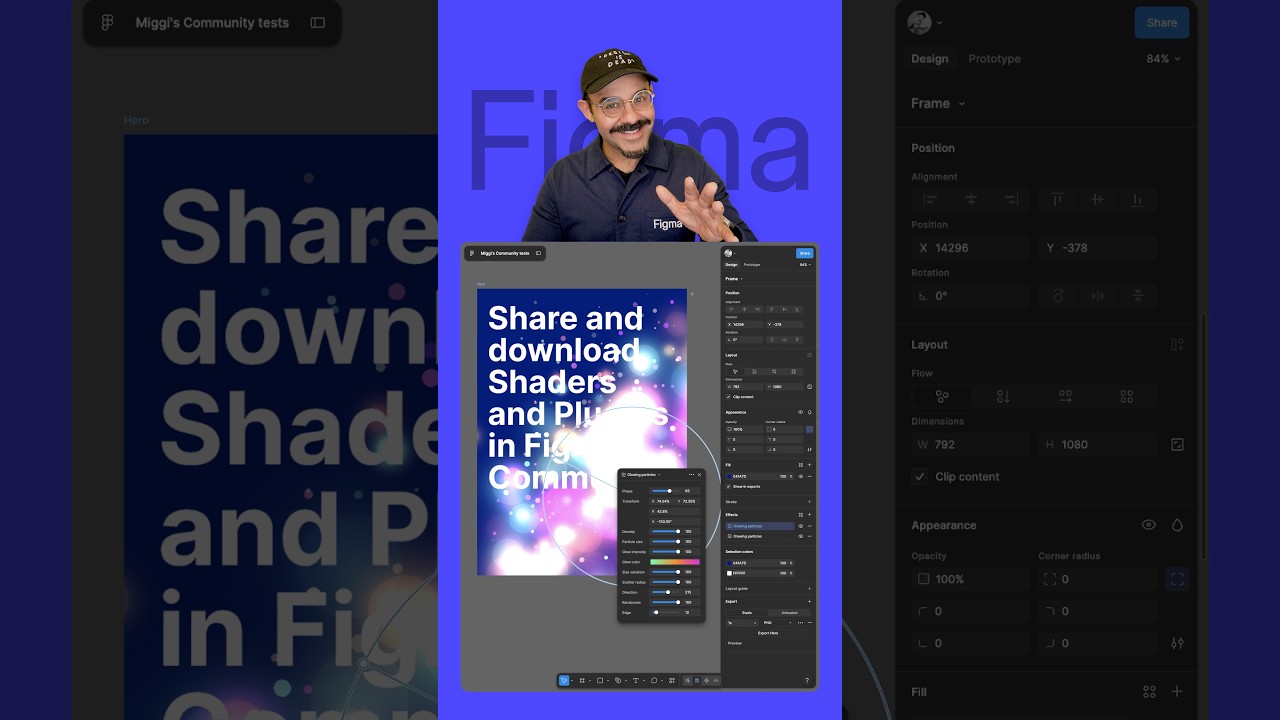The image size is (1280, 720).
Task: Switch to Animated export tab in inset panel
Action: 789,613
